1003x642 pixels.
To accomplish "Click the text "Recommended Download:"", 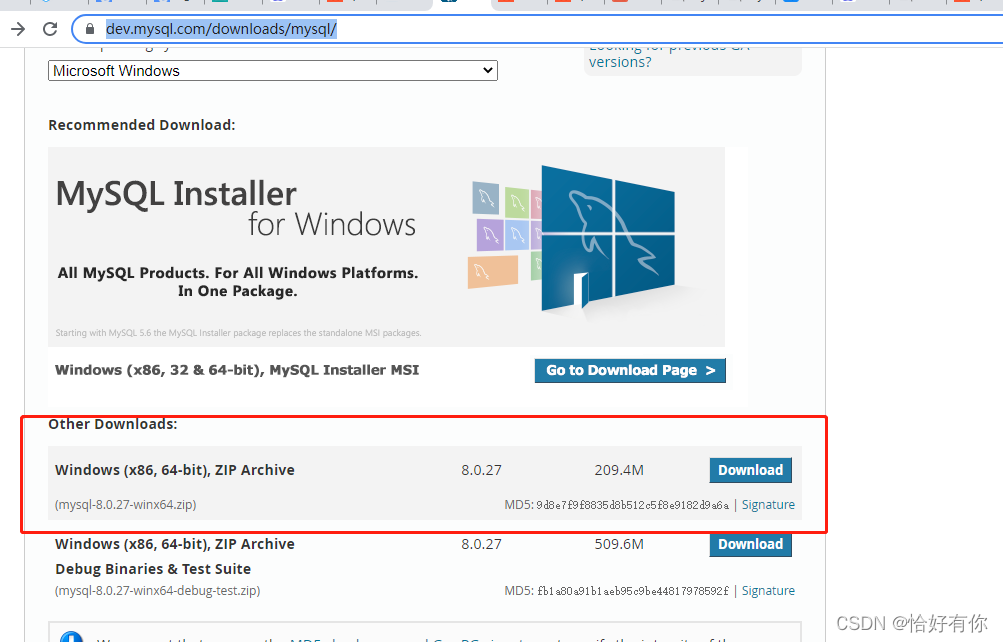I will click(142, 125).
